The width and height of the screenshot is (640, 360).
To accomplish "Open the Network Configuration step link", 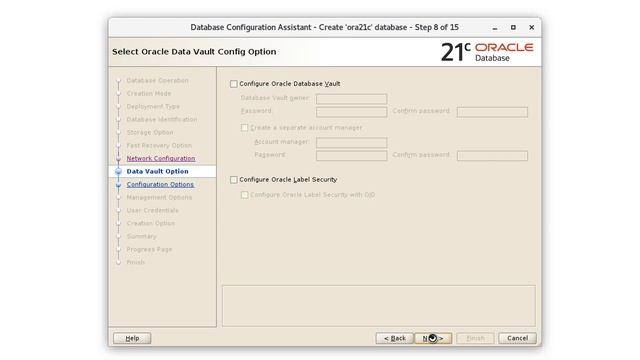I will tap(161, 158).
